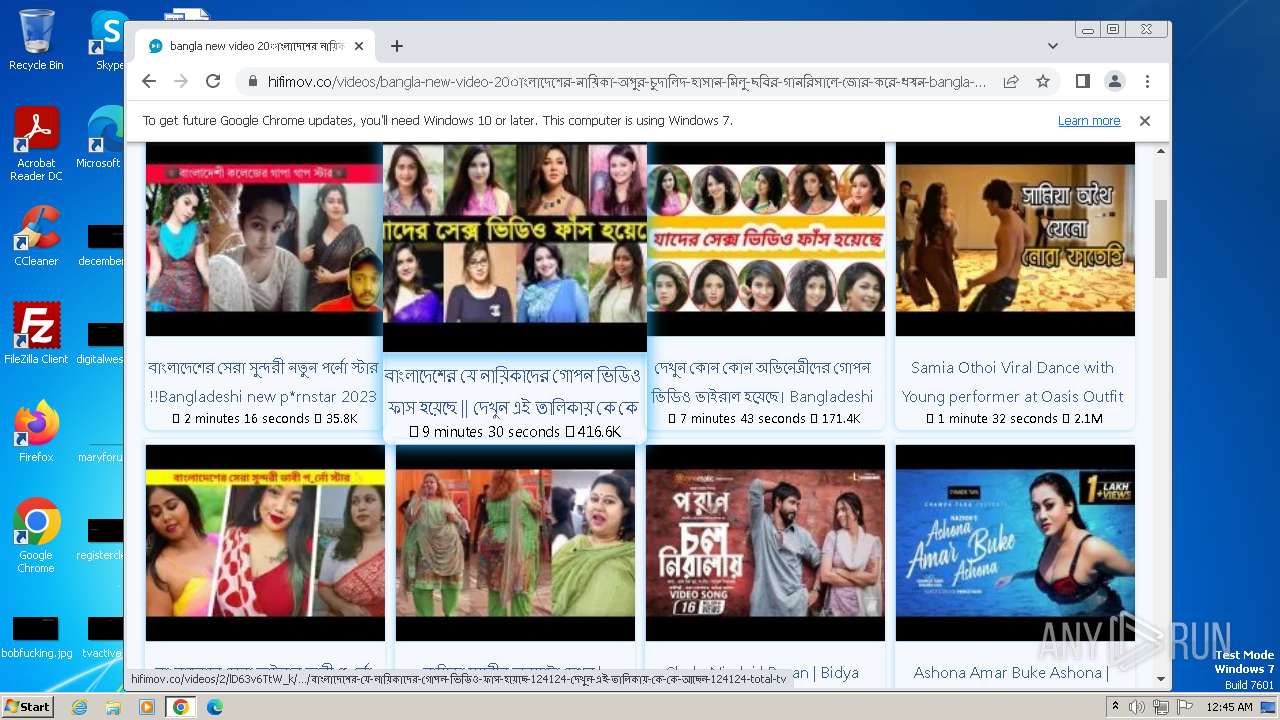Click the browser forward arrow
Viewport: 1280px width, 720px height.
click(181, 81)
